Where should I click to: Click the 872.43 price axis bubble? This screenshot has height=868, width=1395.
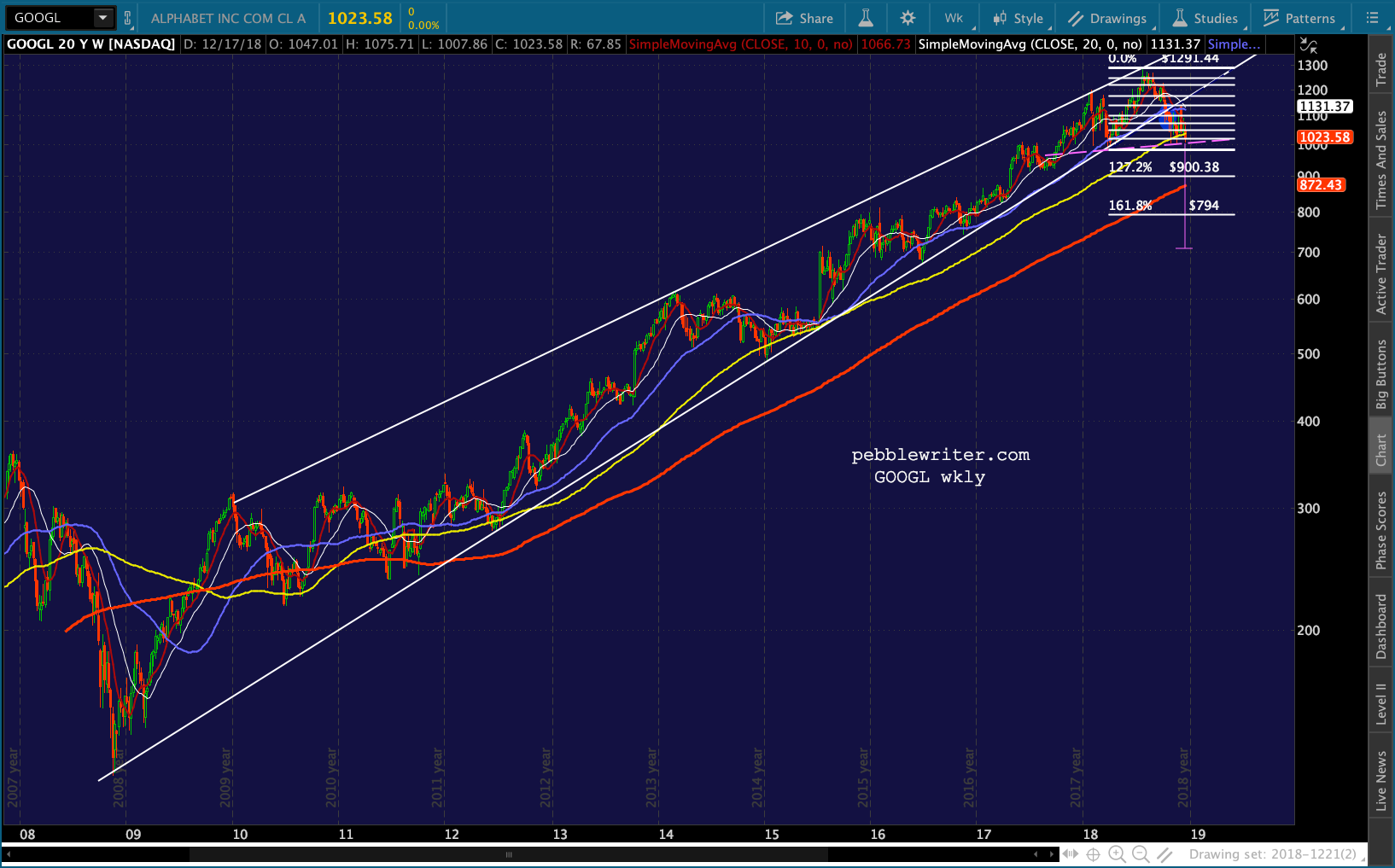1321,185
